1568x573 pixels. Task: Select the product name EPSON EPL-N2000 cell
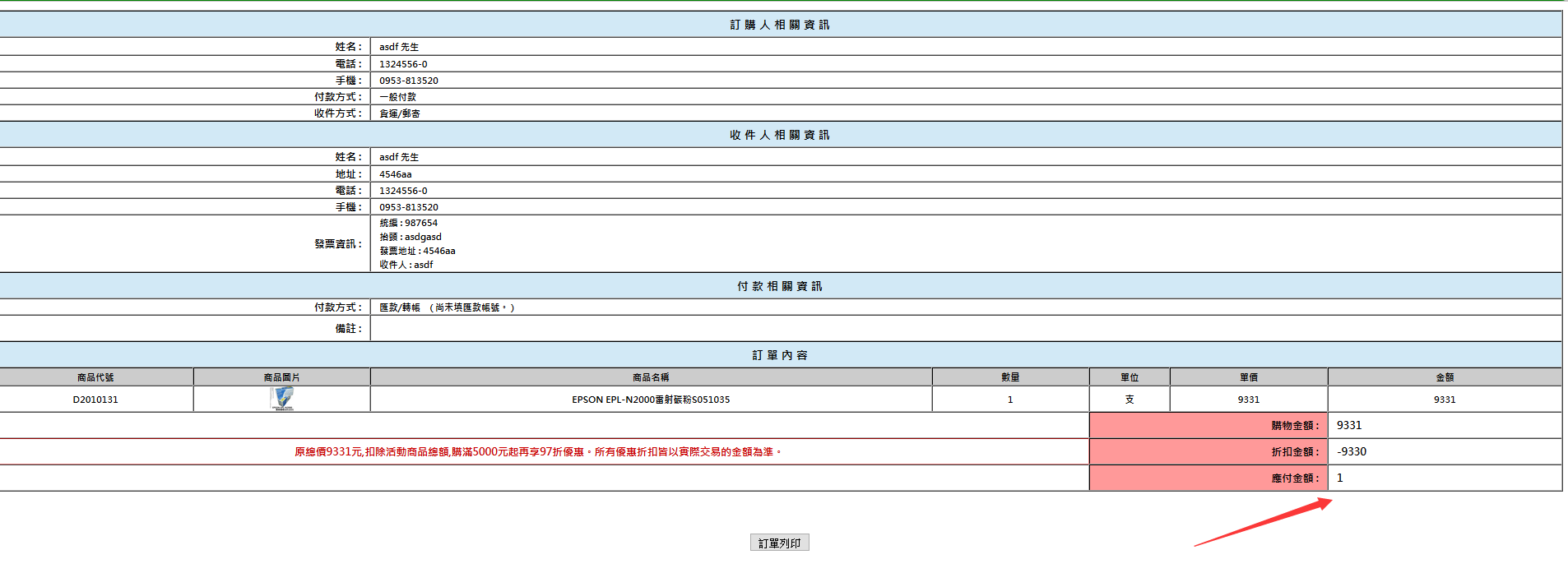(651, 400)
